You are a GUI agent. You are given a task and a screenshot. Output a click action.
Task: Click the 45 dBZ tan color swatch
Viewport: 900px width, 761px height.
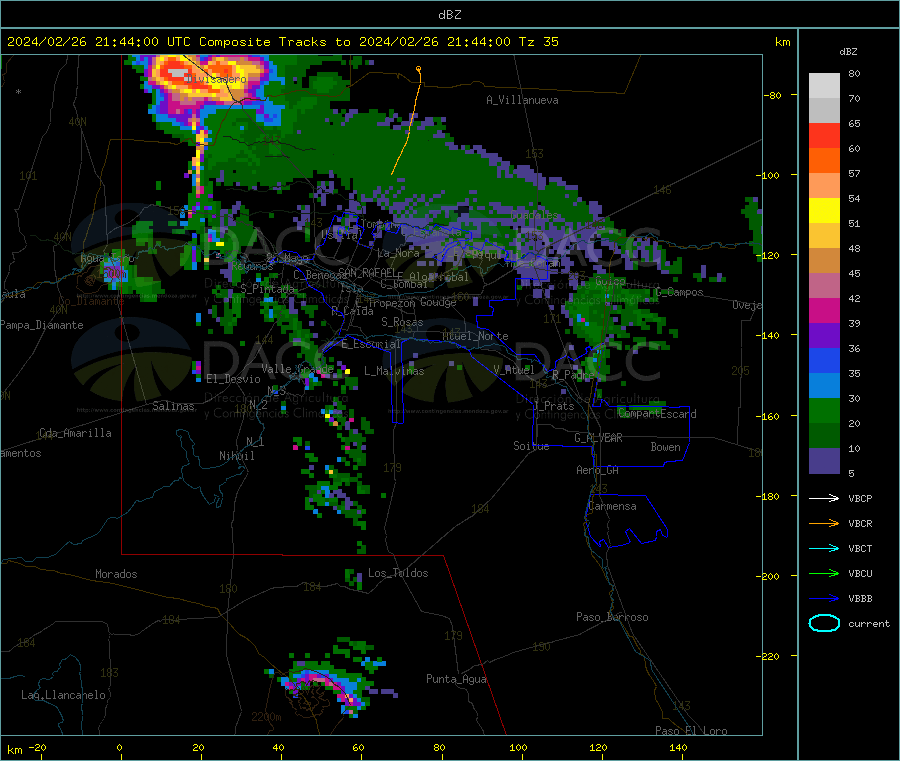point(824,261)
